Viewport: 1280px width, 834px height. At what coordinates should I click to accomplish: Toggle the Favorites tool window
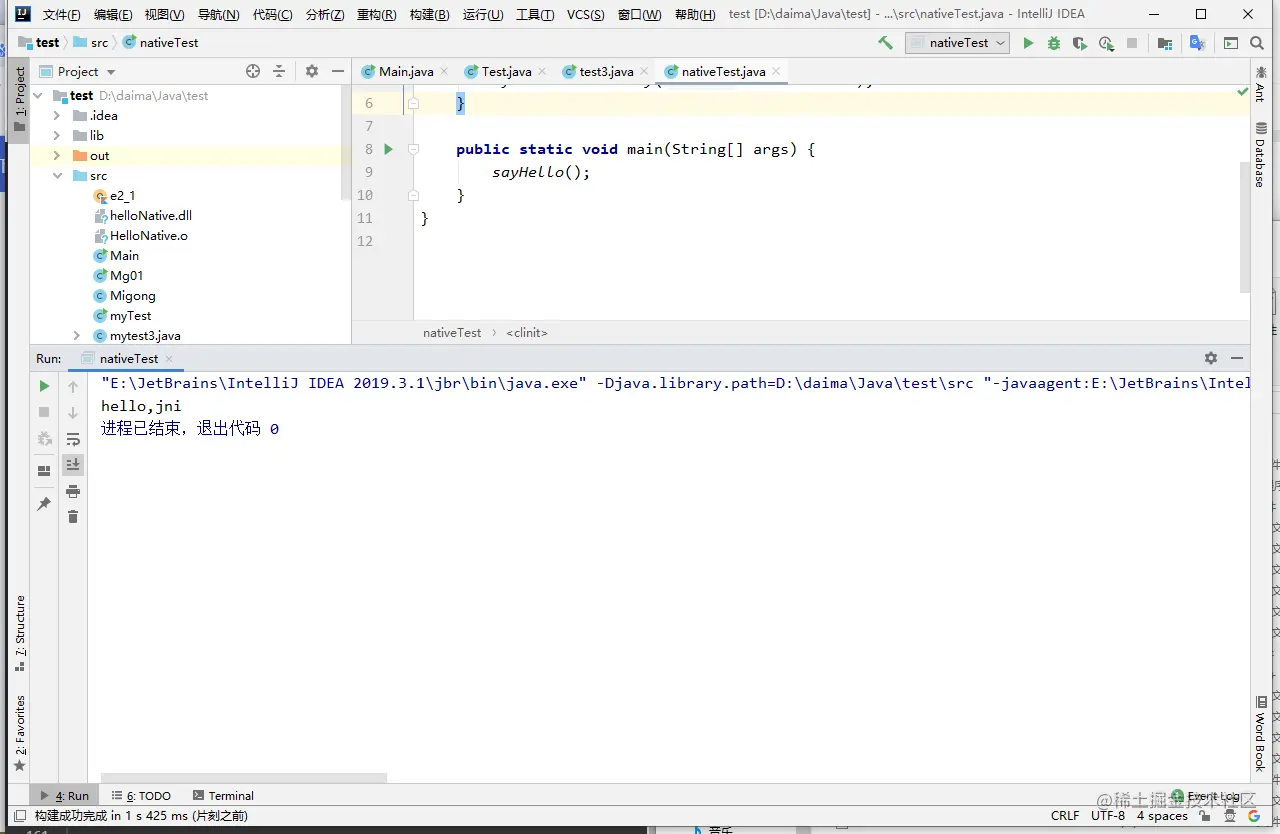19,733
